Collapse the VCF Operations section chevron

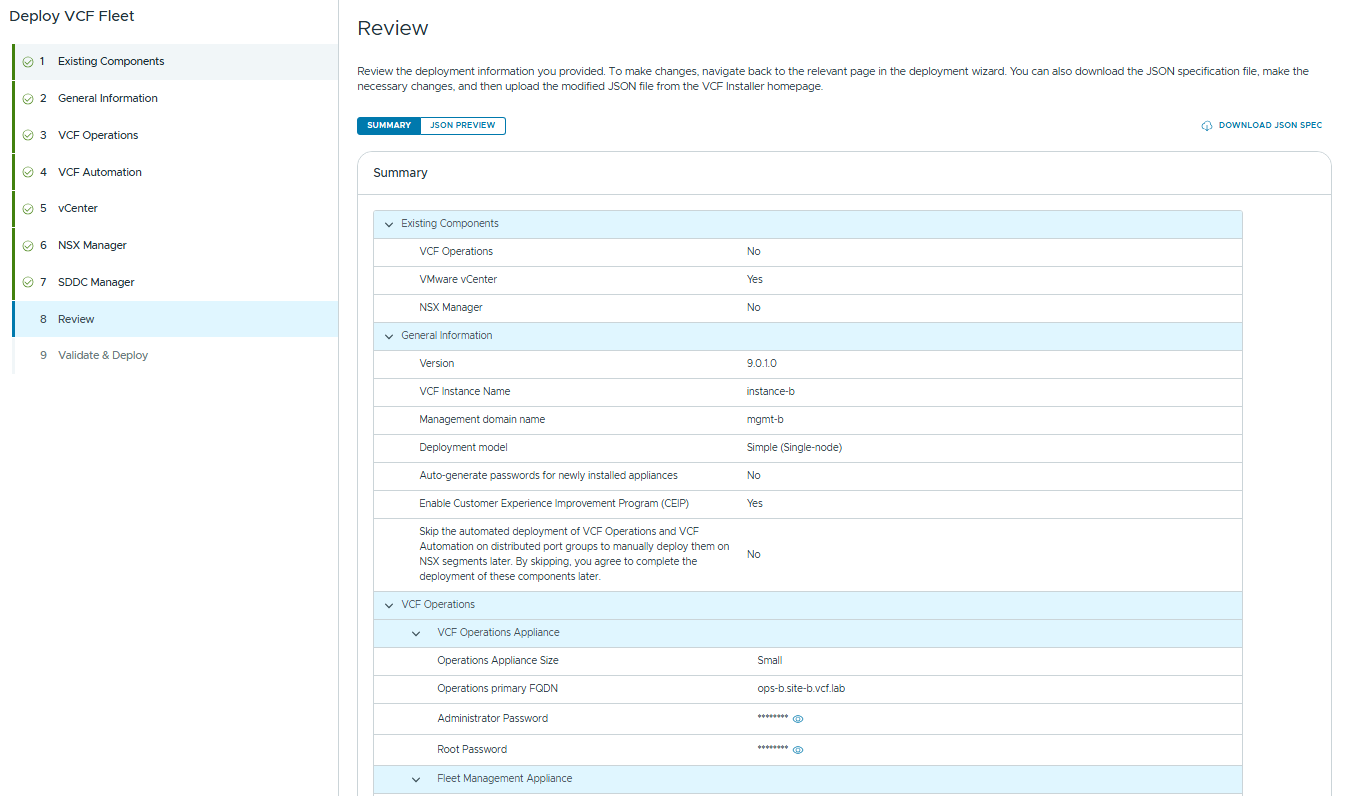[389, 605]
